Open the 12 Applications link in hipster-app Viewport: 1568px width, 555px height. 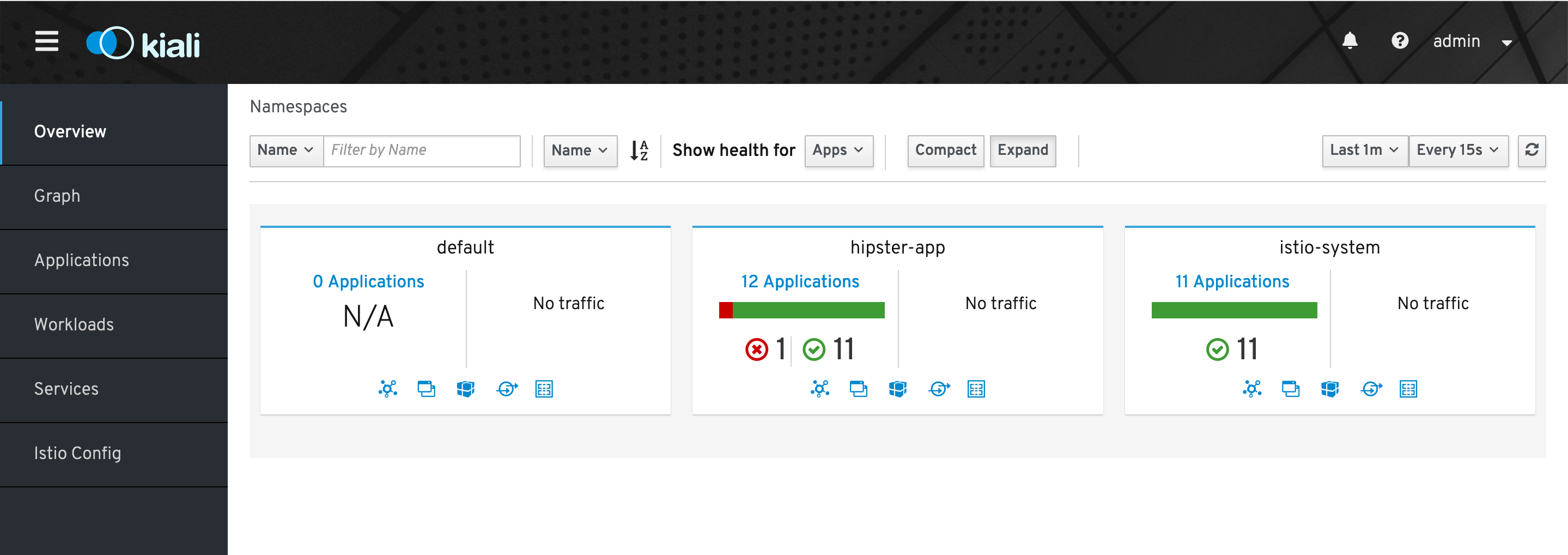pyautogui.click(x=799, y=281)
